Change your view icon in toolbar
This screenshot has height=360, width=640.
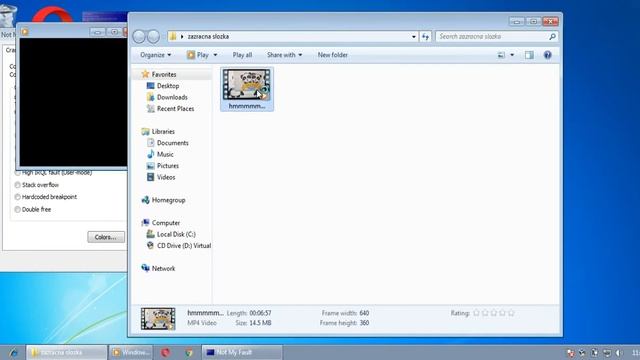pyautogui.click(x=501, y=55)
